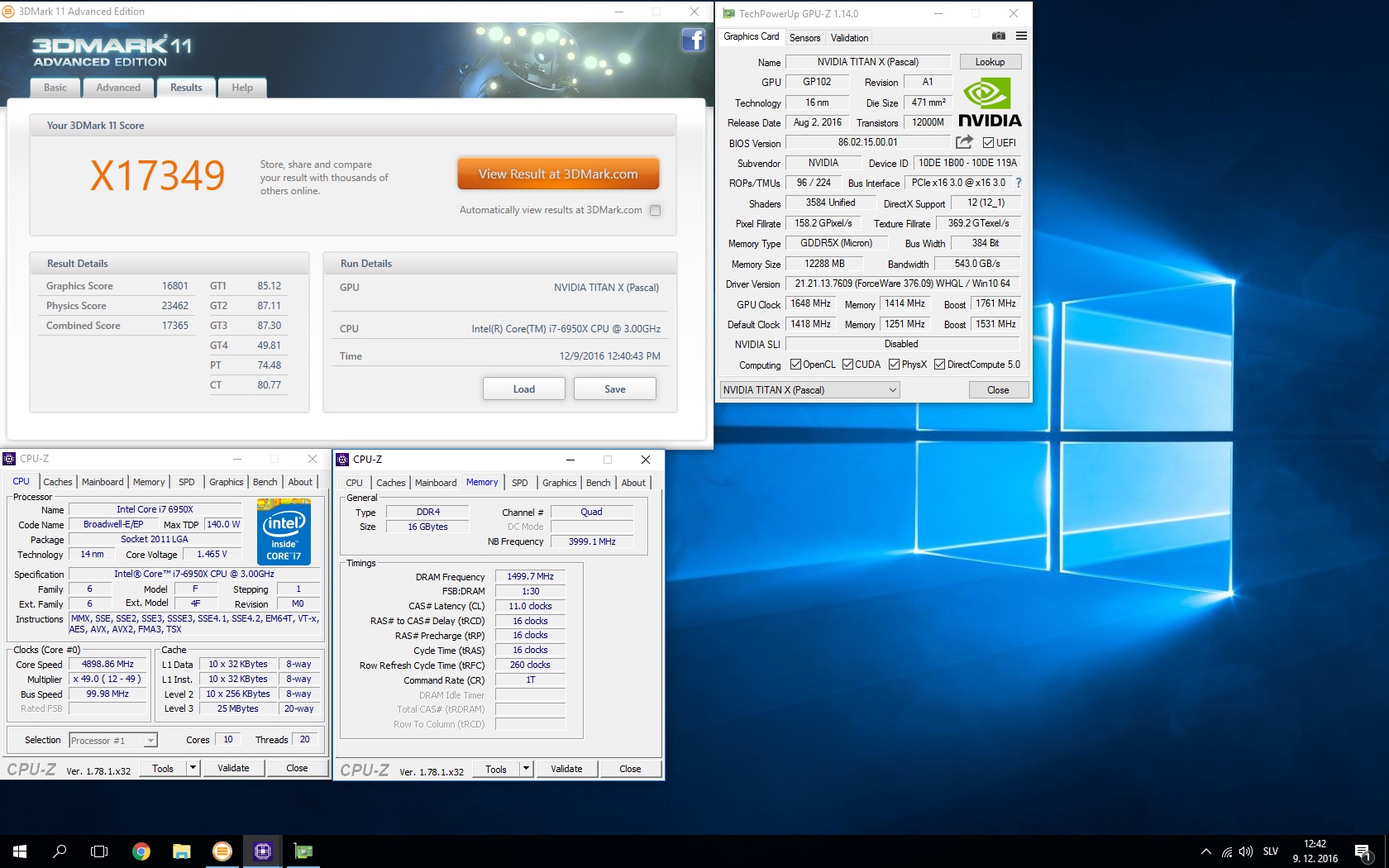Click the Load button in Run Details
The height and width of the screenshot is (868, 1389).
[x=524, y=389]
